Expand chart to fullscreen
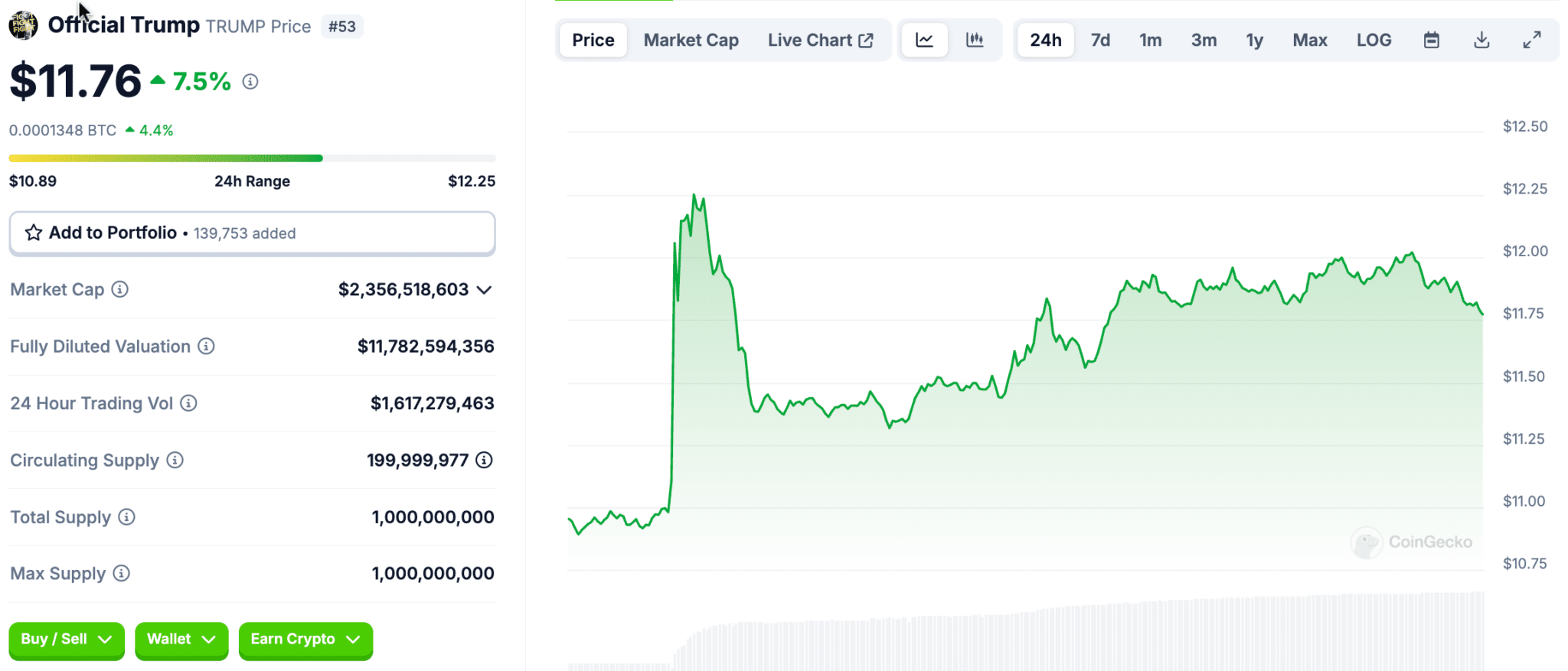The width and height of the screenshot is (1568, 671). click(x=1532, y=40)
